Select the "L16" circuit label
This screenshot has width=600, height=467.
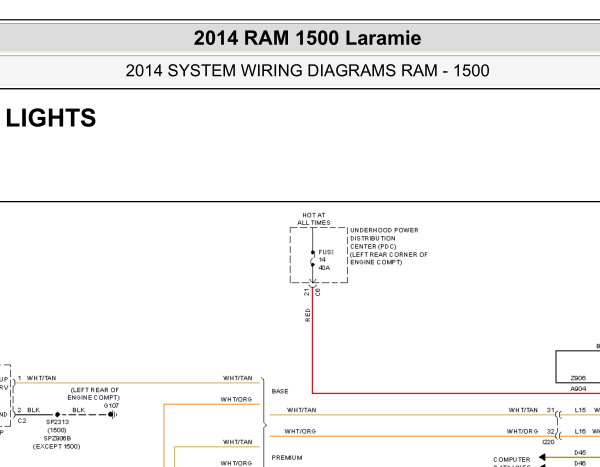(580, 432)
